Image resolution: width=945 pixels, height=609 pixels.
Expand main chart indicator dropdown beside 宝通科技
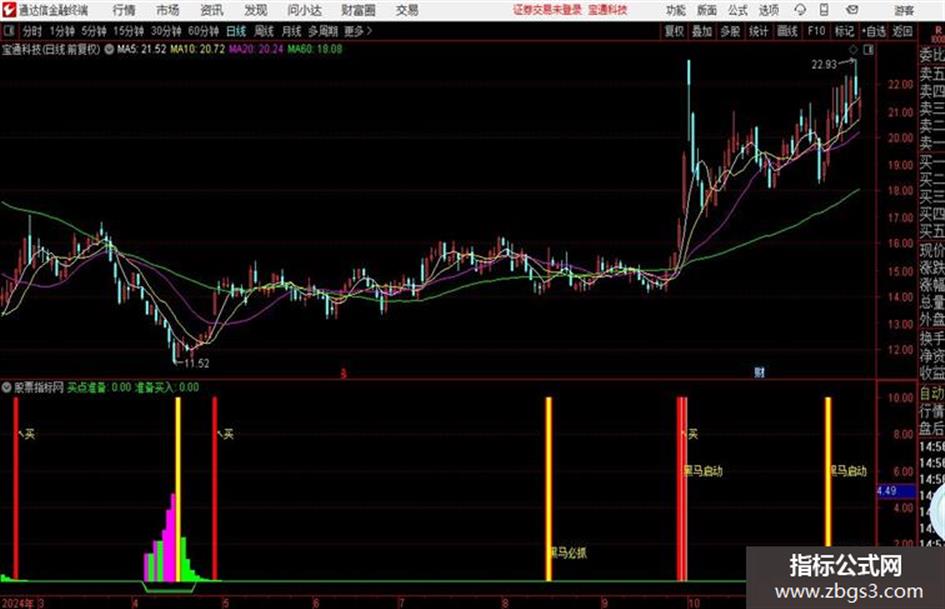(109, 49)
